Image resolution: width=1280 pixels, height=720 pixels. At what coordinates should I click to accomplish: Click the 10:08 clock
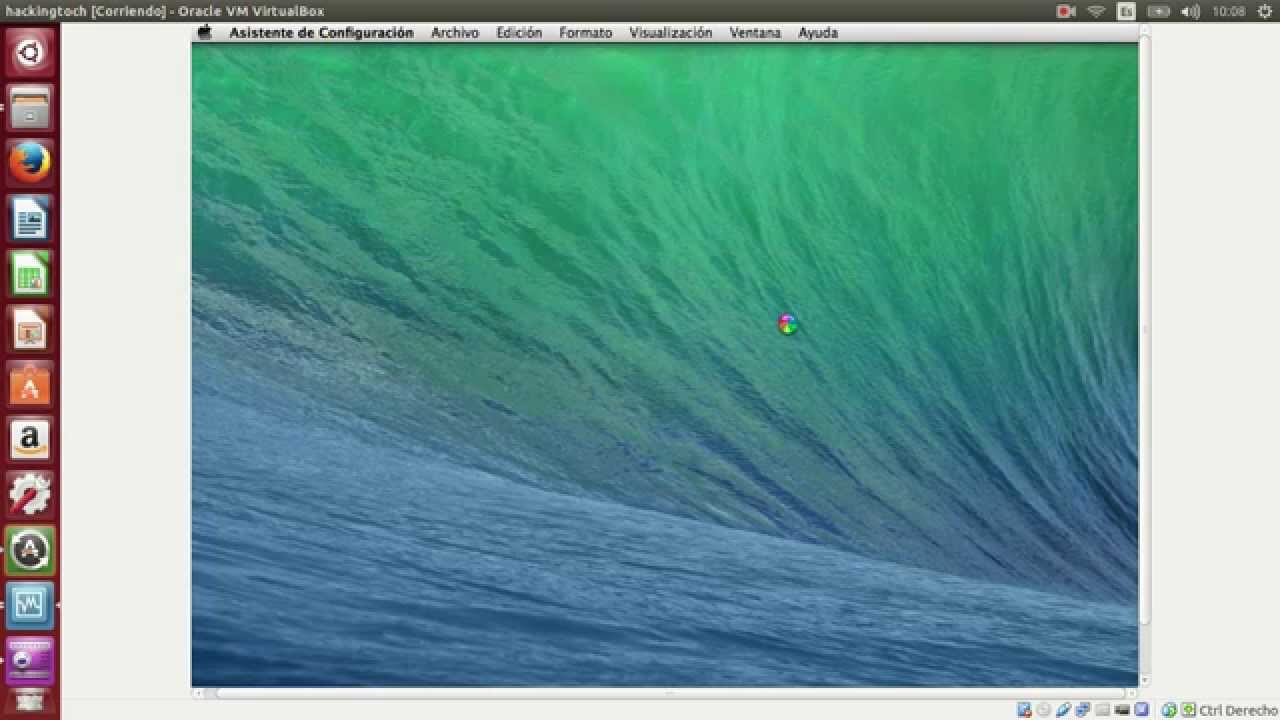[1228, 11]
